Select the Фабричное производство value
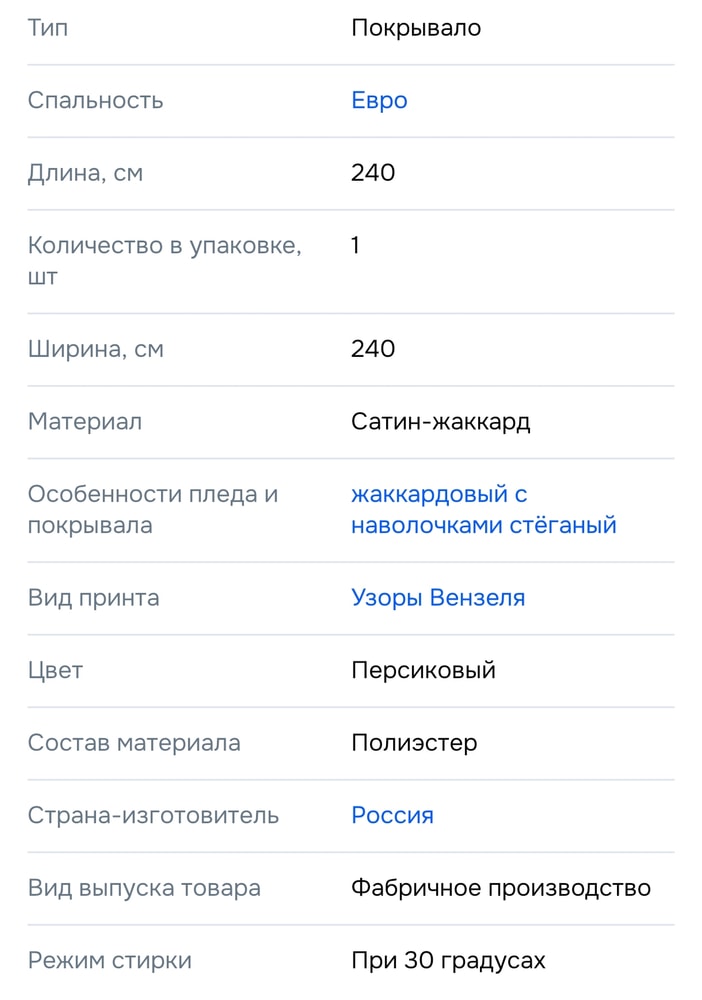702x1000 pixels. (x=501, y=888)
